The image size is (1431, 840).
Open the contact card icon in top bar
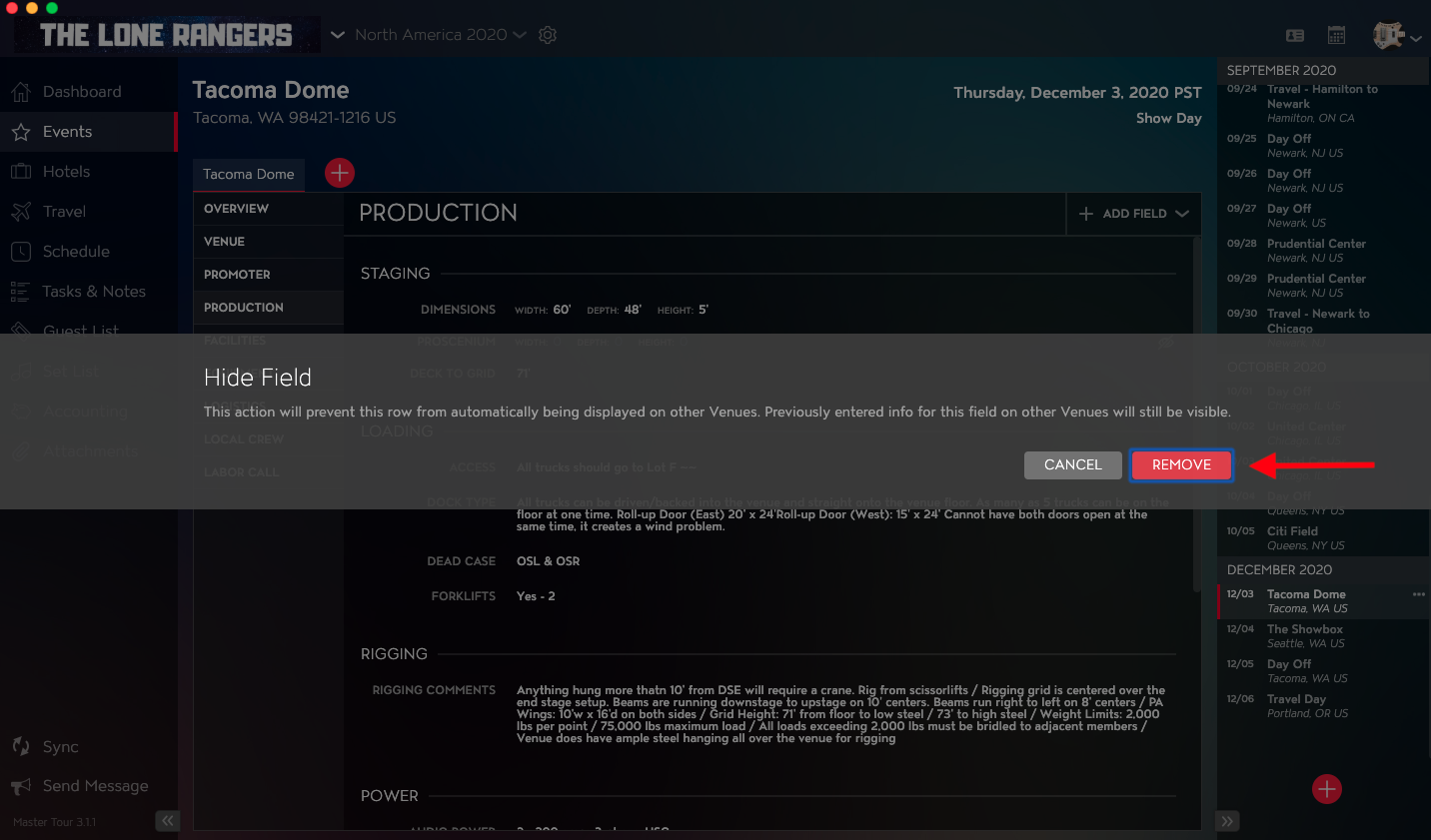(1294, 34)
